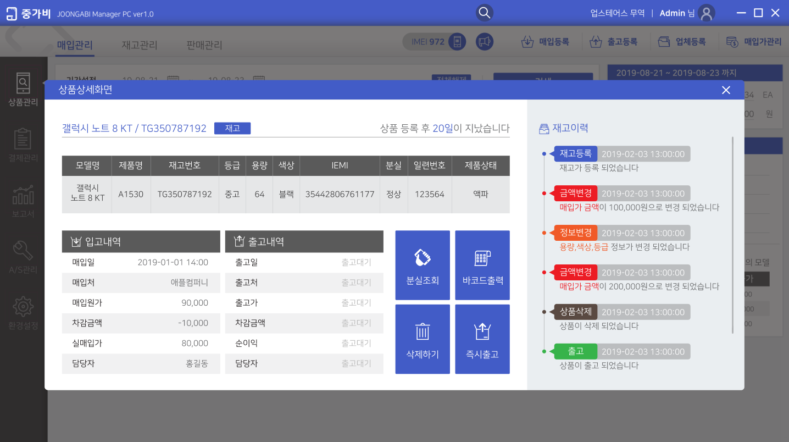Click the 삭제하기 trash can tile
789x442 pixels.
(422, 338)
